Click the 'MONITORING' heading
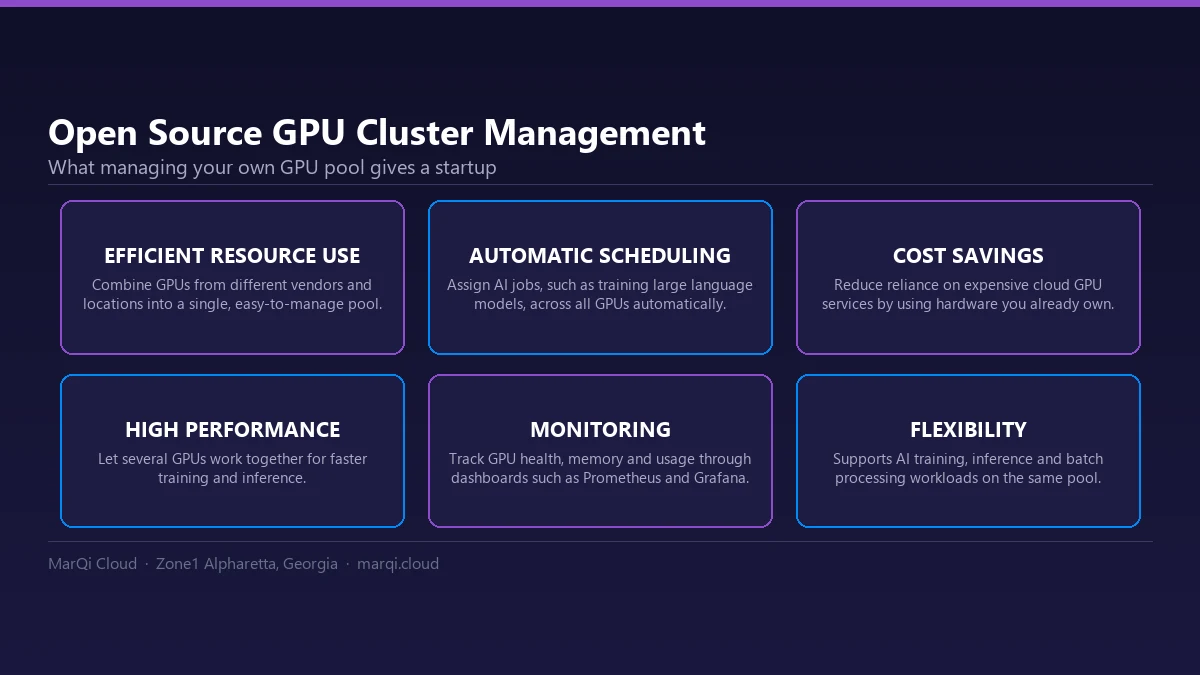 click(600, 430)
